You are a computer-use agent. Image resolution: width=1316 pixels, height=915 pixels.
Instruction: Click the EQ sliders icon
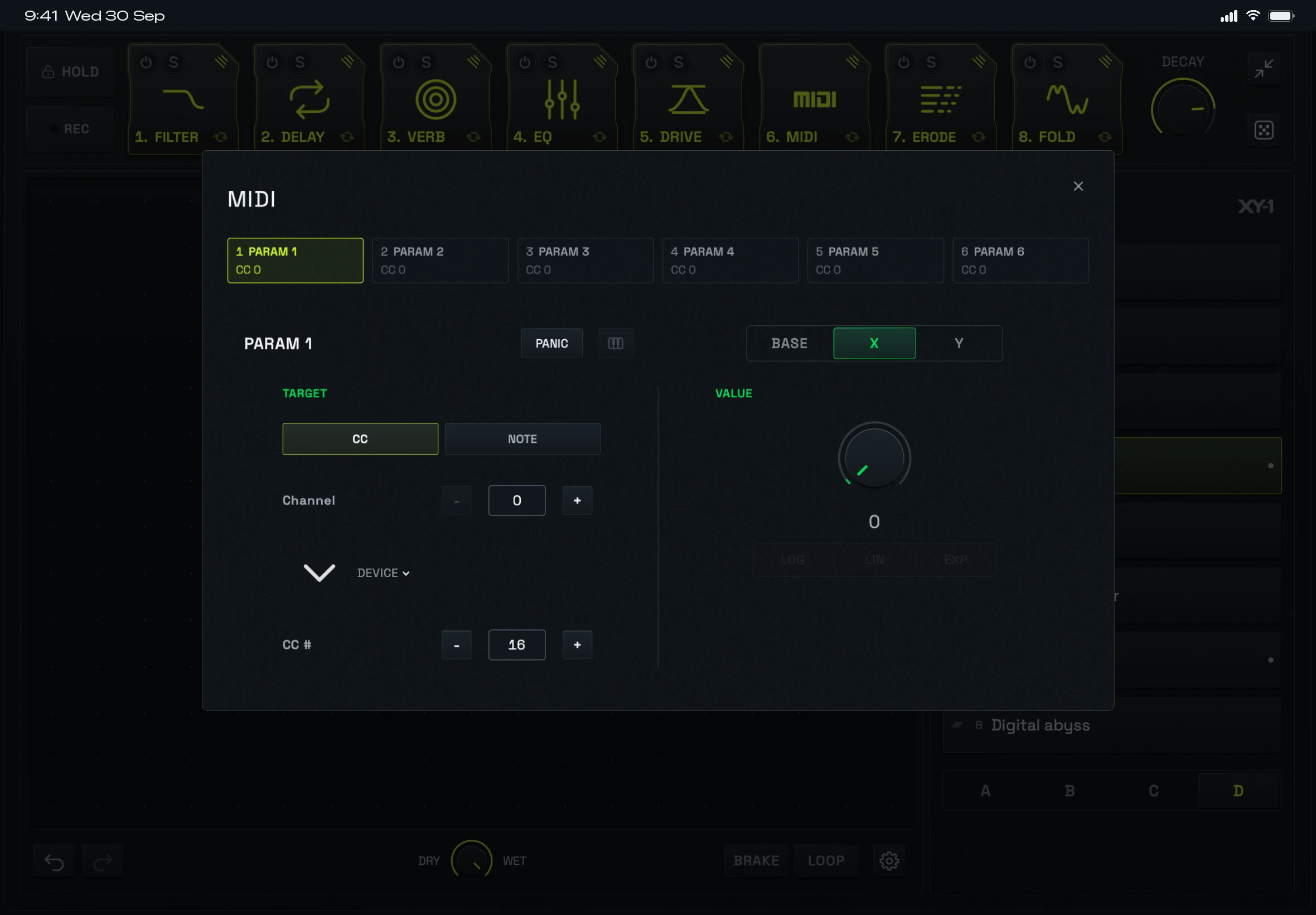pyautogui.click(x=562, y=99)
